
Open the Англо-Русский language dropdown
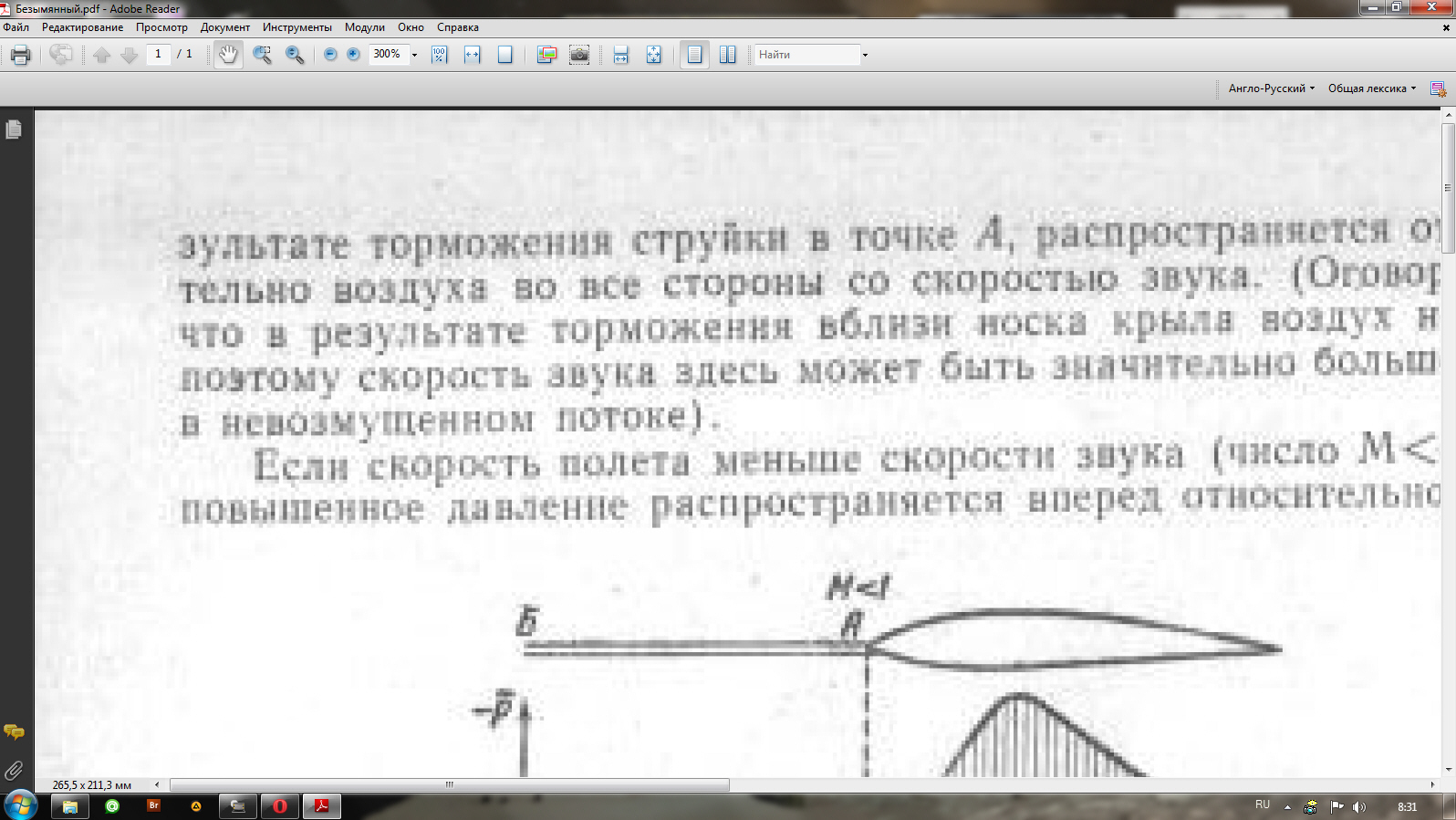click(1272, 88)
